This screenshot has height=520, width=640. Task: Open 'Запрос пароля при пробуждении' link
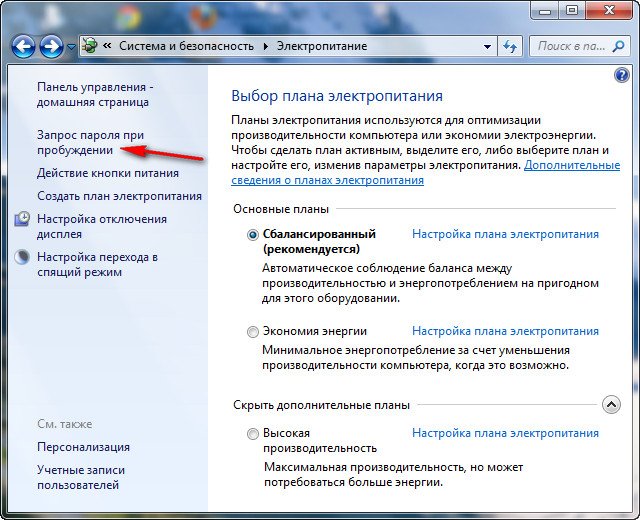[90, 142]
